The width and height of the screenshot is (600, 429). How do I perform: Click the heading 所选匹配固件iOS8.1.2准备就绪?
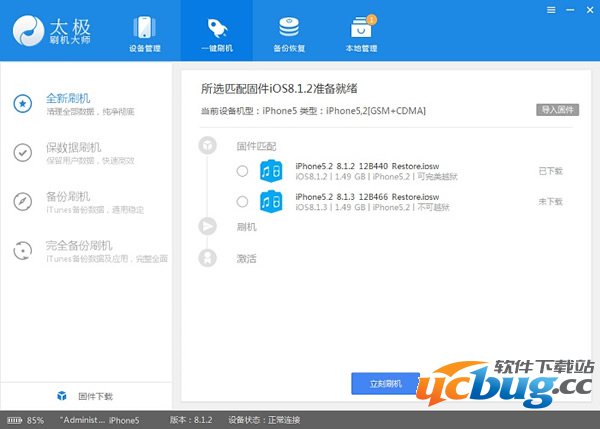[279, 89]
